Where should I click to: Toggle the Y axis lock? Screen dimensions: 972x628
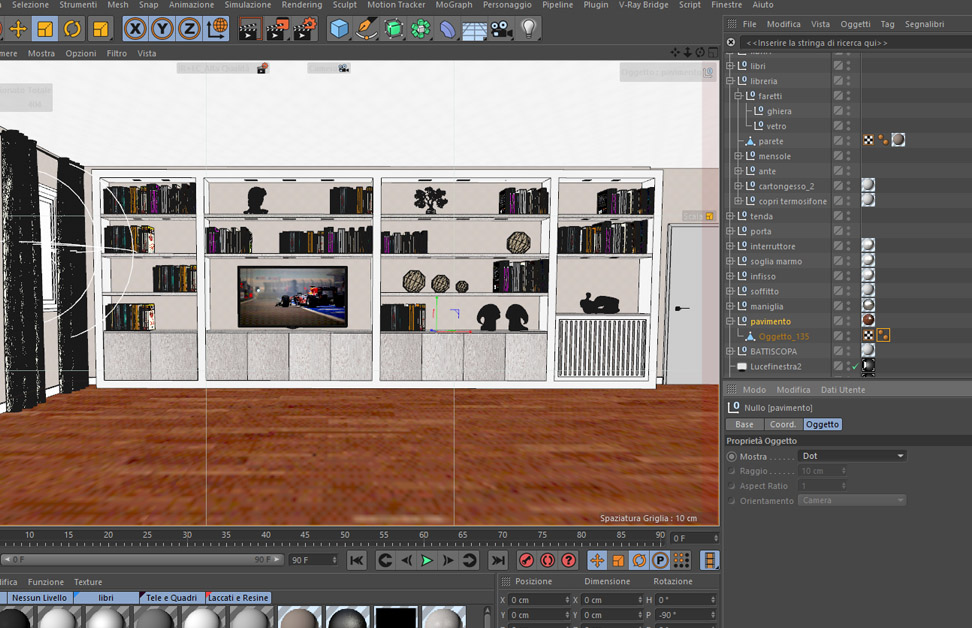pos(162,29)
